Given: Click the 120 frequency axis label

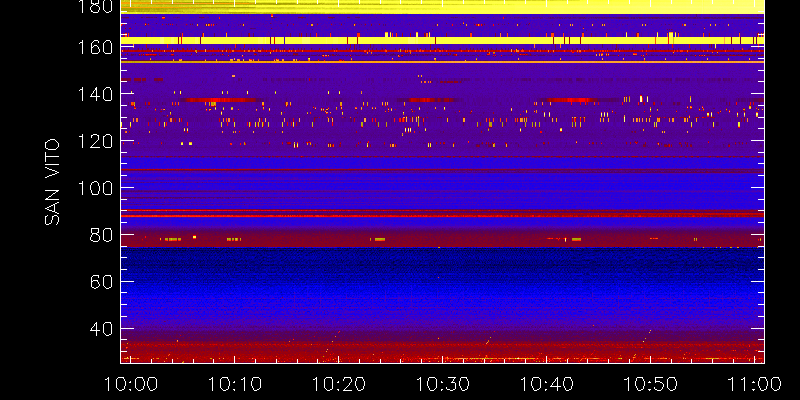Looking at the screenshot, I should click(94, 141).
